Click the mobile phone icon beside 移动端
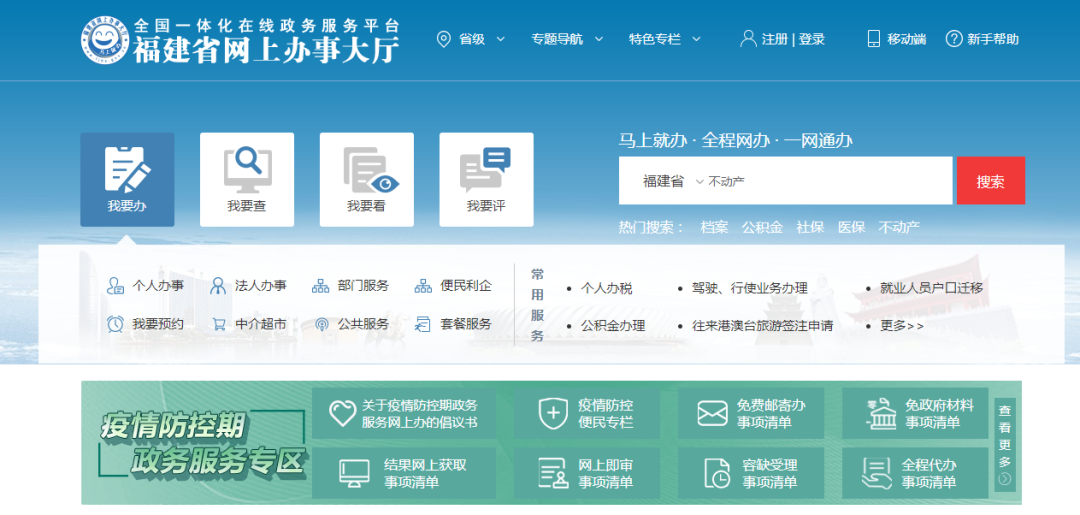The width and height of the screenshot is (1080, 515). [873, 39]
